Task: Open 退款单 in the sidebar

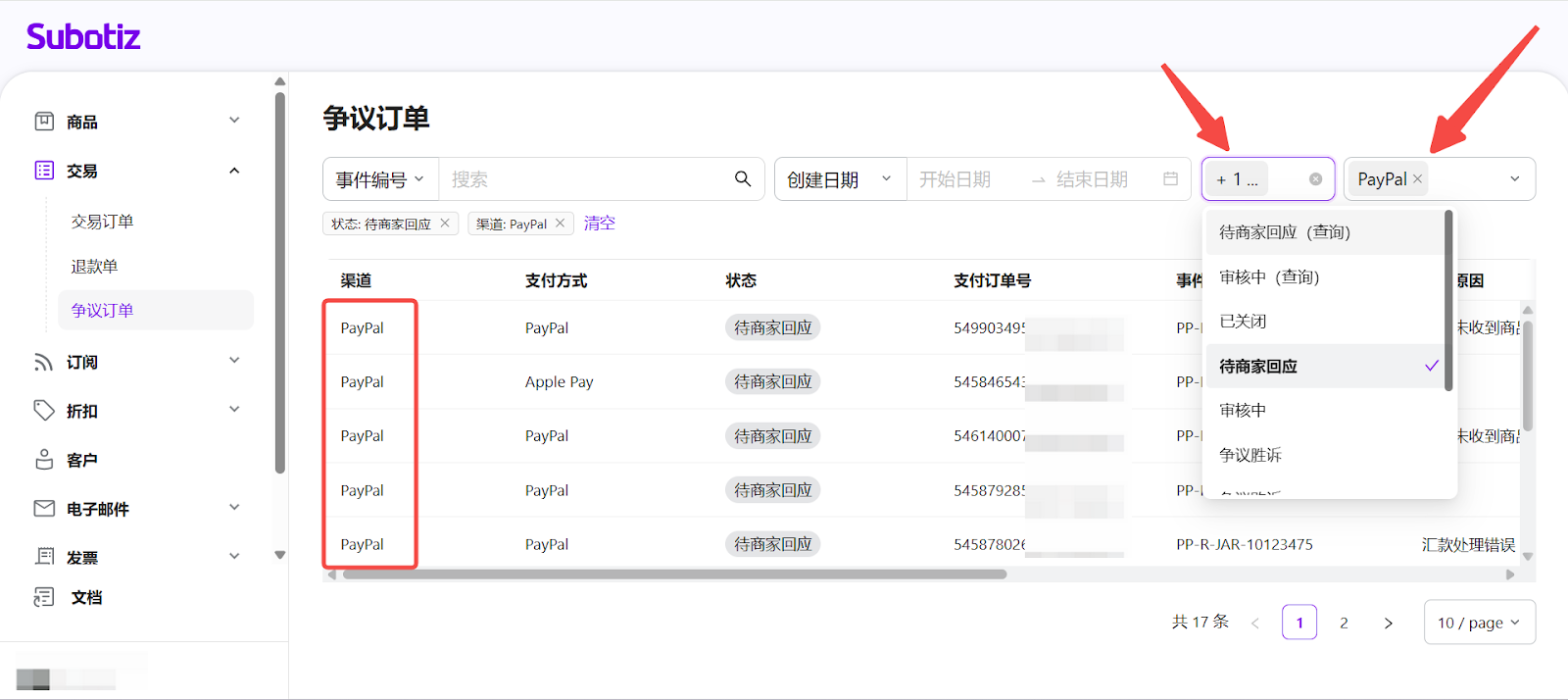Action: [94, 267]
